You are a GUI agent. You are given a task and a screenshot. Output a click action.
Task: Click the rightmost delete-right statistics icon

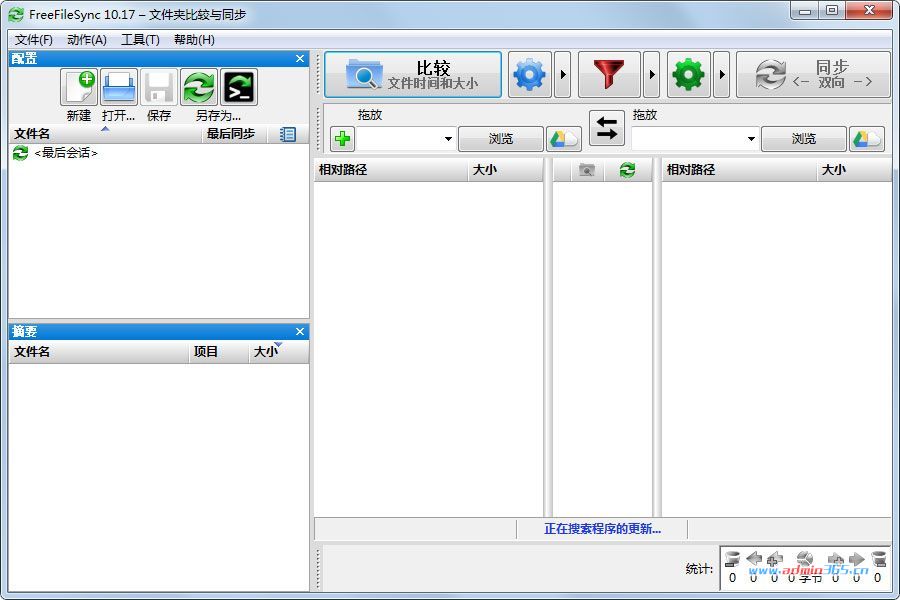pos(878,558)
